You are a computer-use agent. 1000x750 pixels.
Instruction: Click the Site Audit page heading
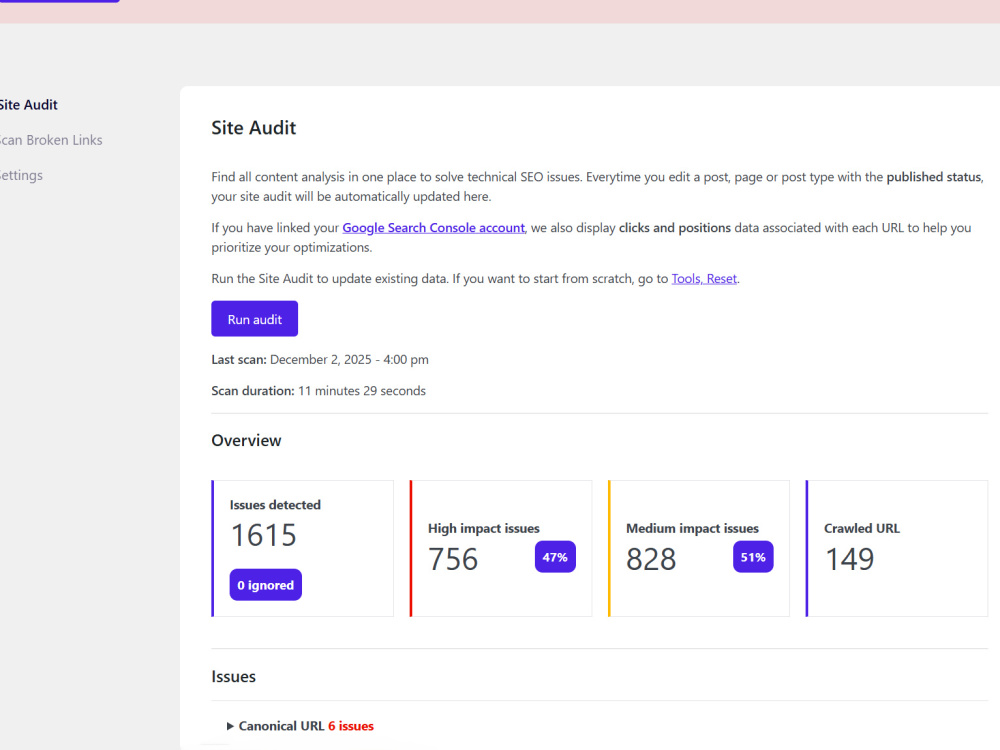[254, 128]
